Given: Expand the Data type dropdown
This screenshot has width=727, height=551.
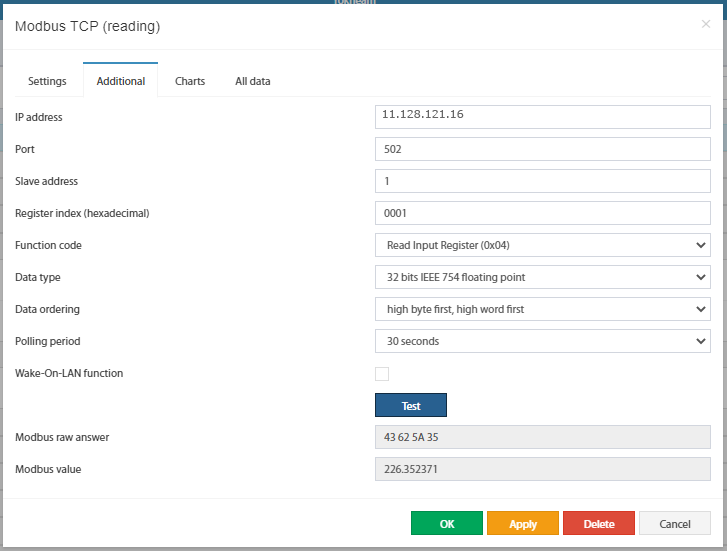Looking at the screenshot, I should 542,277.
